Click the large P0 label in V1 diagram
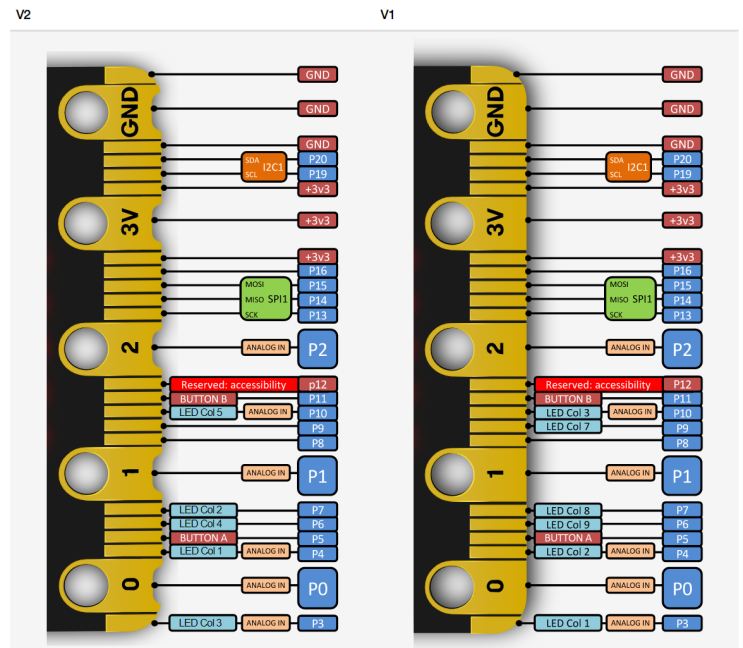 click(682, 588)
